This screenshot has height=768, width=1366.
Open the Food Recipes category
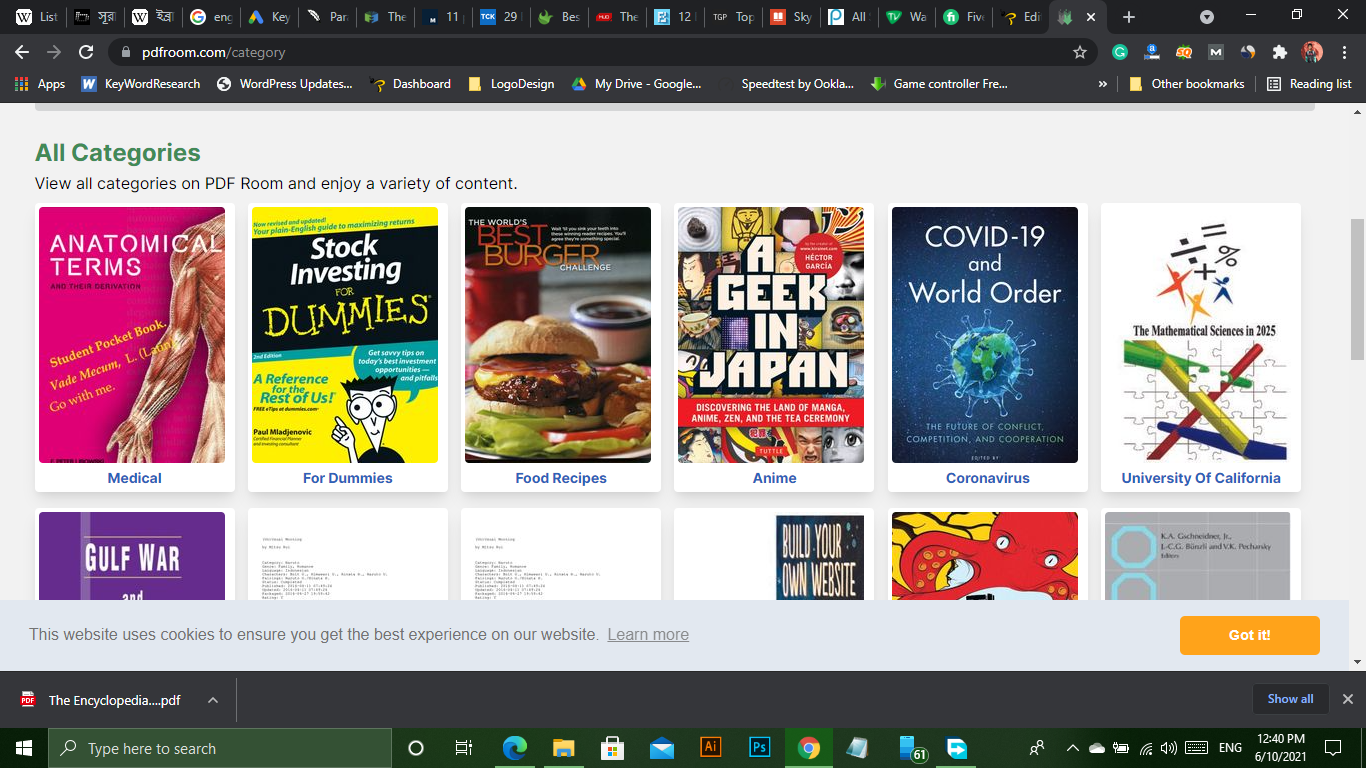click(561, 478)
